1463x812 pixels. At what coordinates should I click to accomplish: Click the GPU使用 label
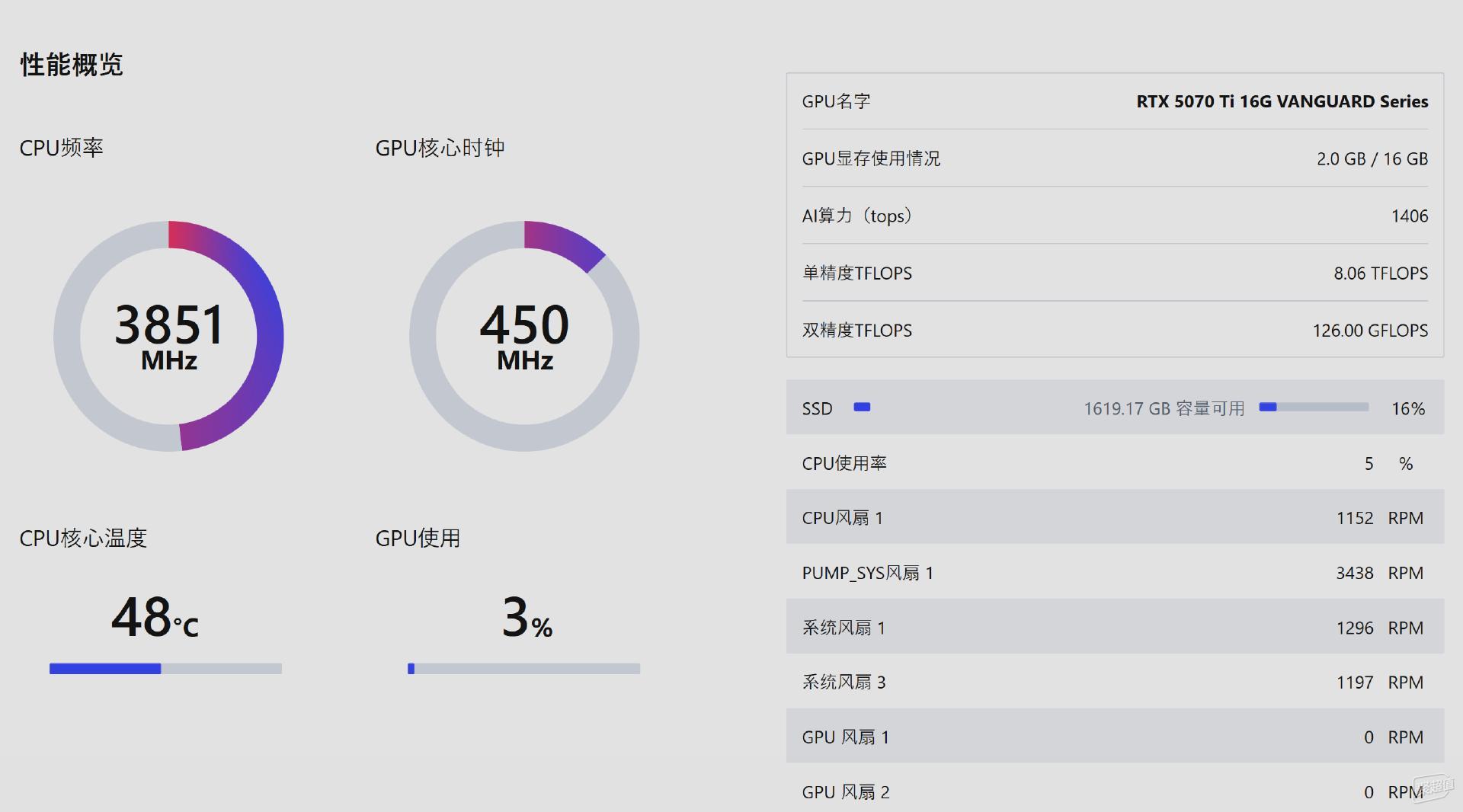click(x=418, y=539)
